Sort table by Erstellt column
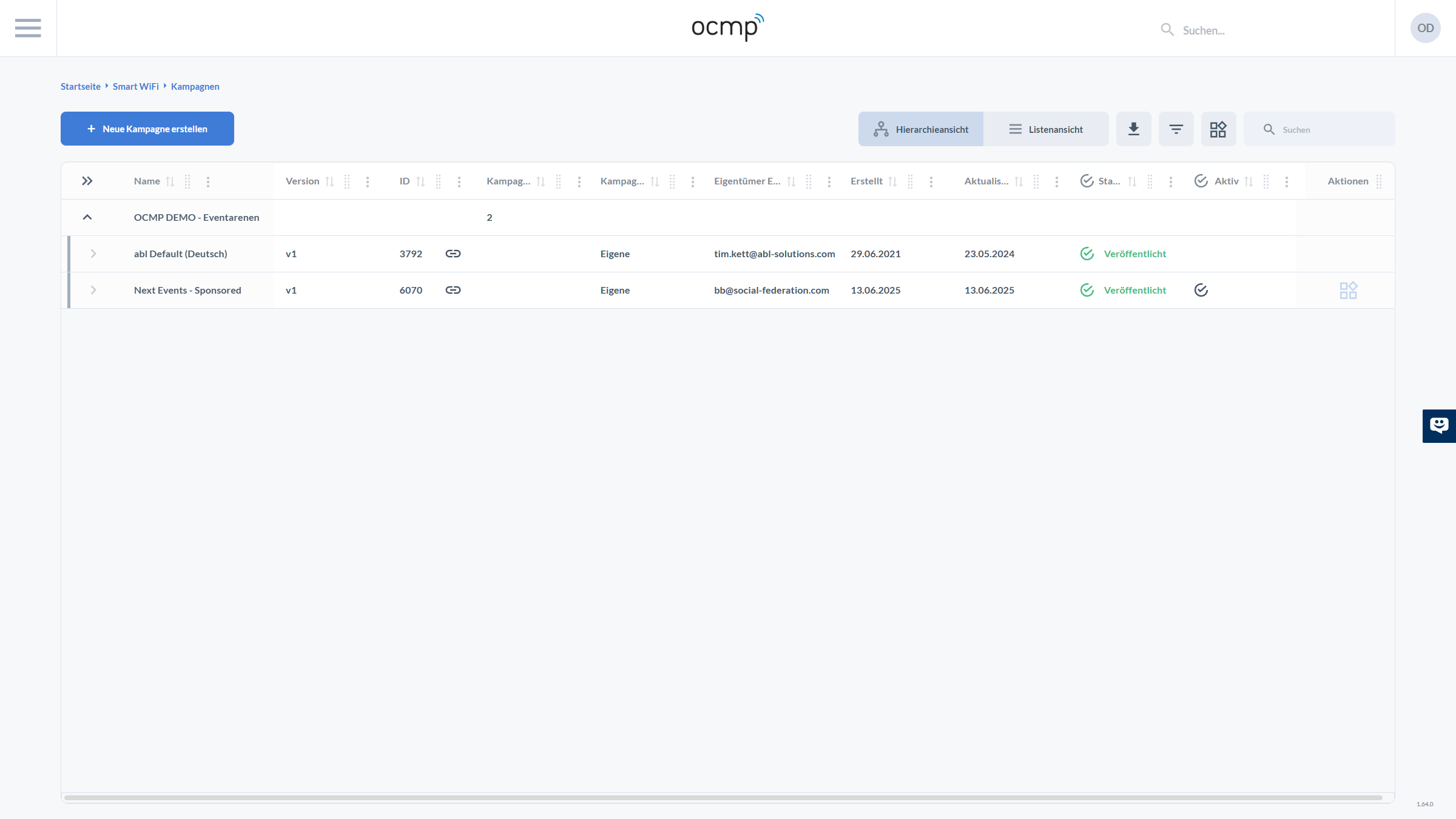The height and width of the screenshot is (819, 1456). pos(892,181)
